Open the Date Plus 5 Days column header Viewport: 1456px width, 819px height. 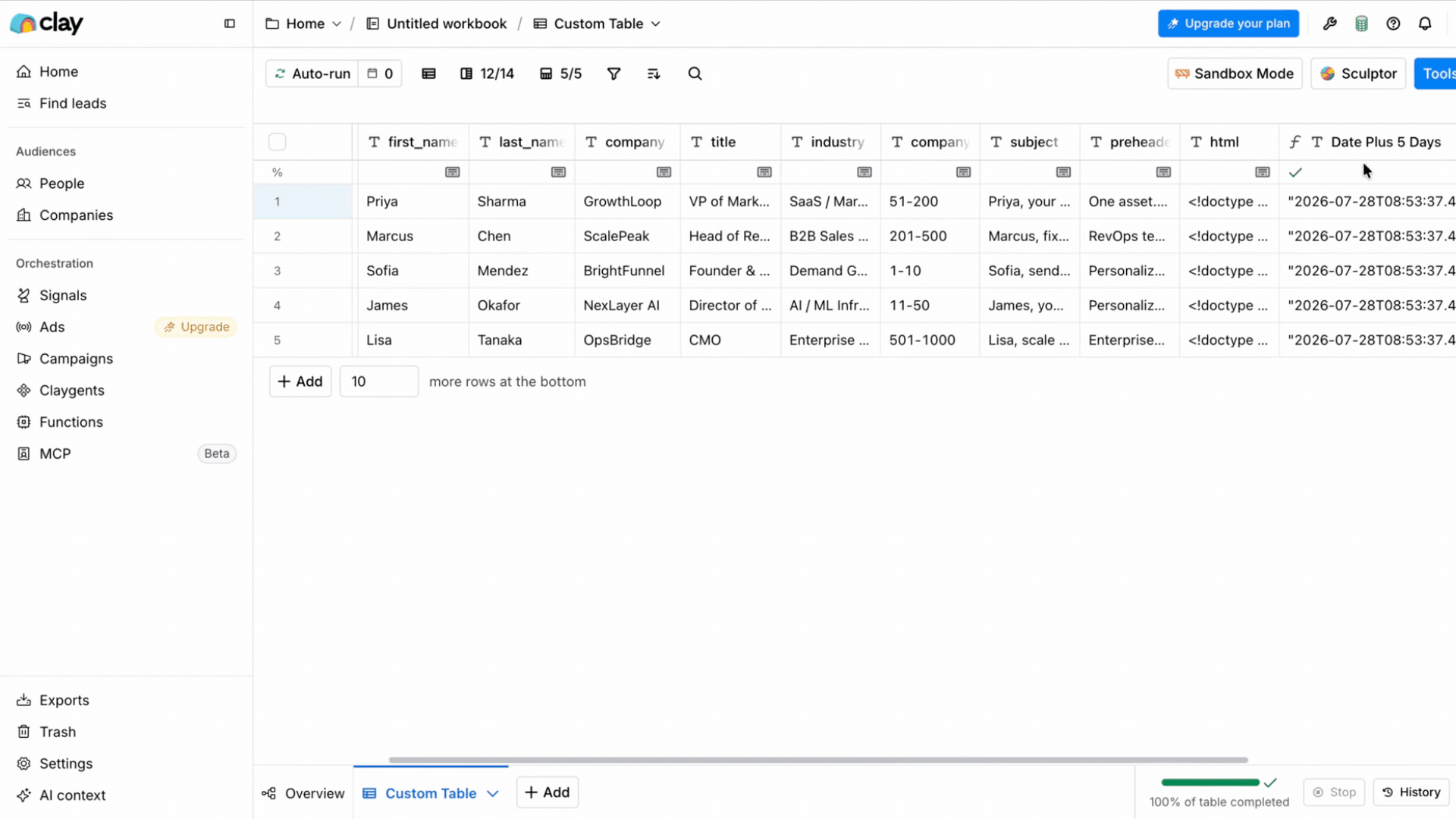tap(1367, 142)
